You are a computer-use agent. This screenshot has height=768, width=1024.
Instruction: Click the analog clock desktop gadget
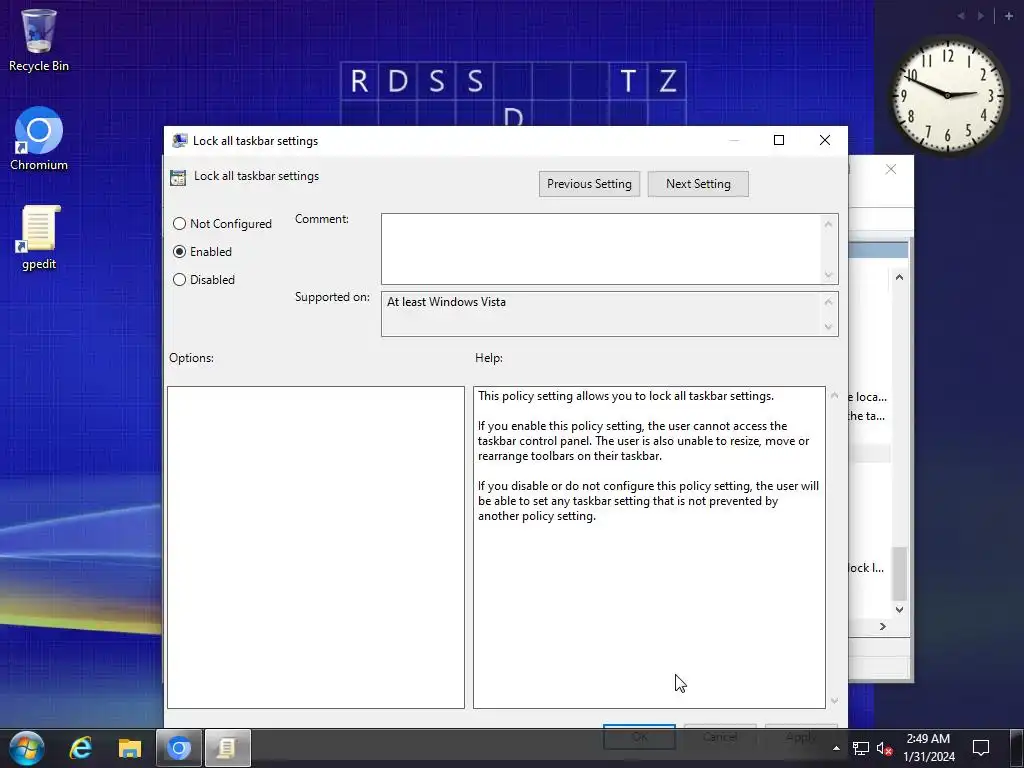pos(946,95)
